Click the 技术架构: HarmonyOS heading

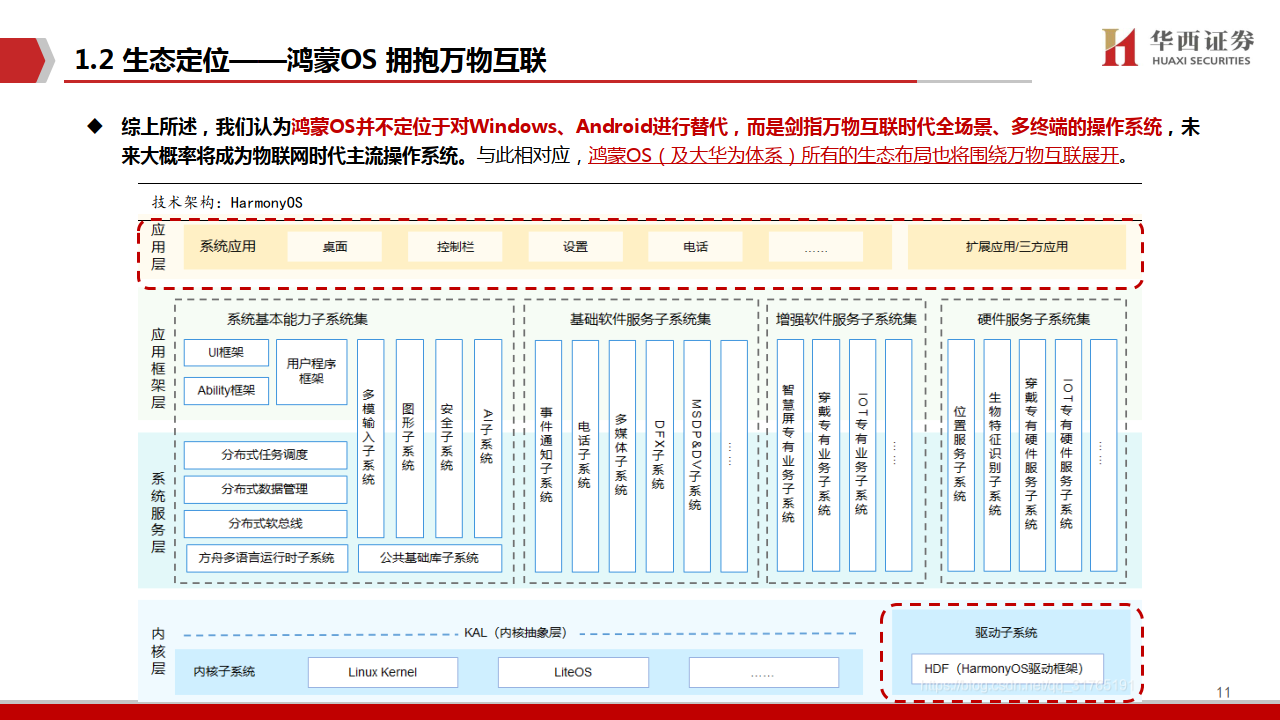(x=227, y=202)
